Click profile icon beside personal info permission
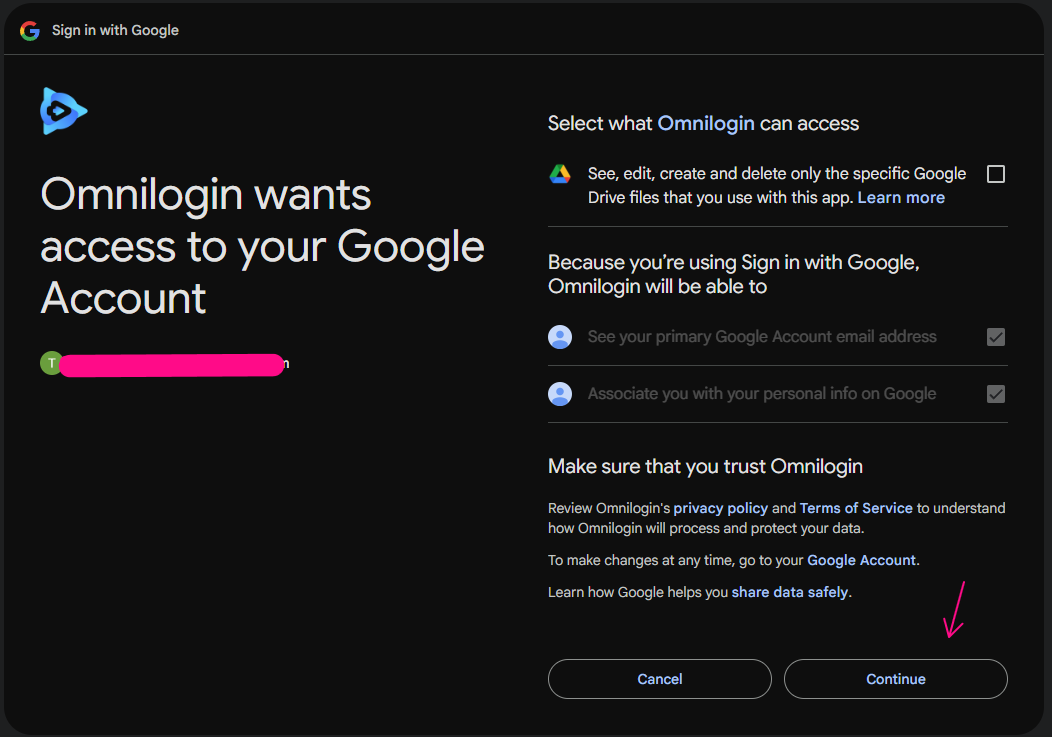This screenshot has width=1052, height=737. point(560,394)
